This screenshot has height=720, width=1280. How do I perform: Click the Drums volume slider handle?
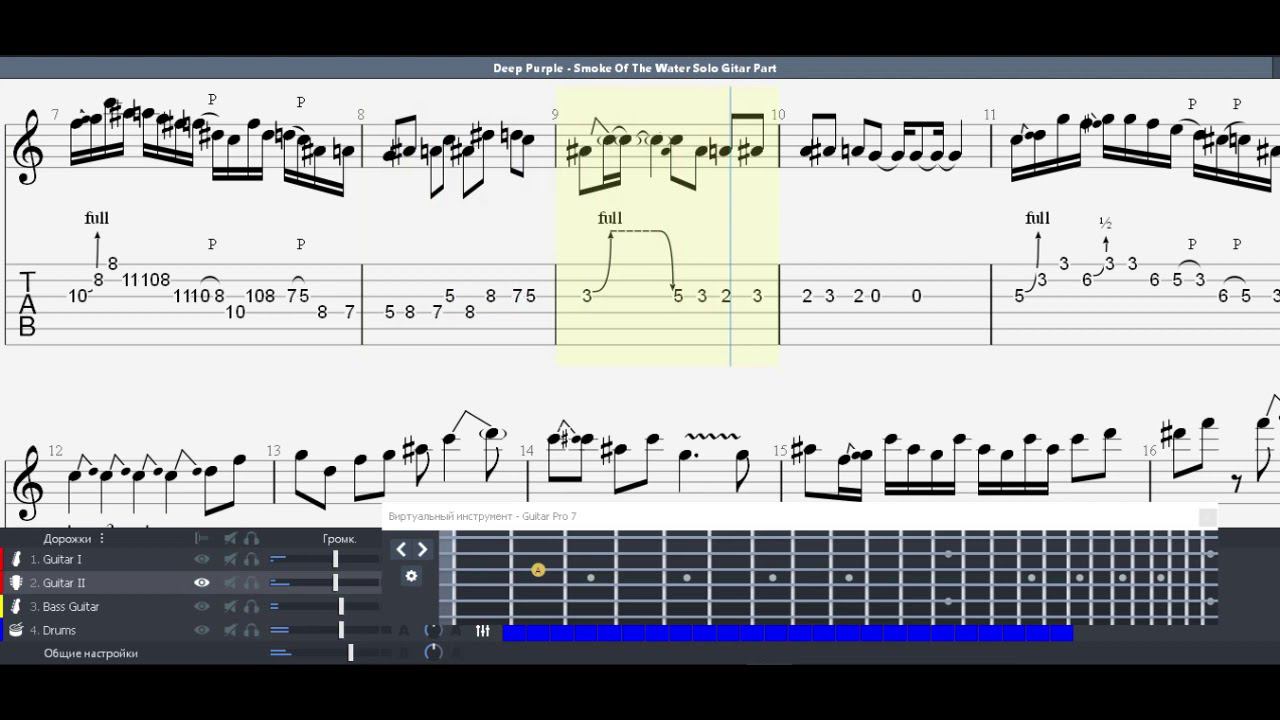[x=341, y=630]
